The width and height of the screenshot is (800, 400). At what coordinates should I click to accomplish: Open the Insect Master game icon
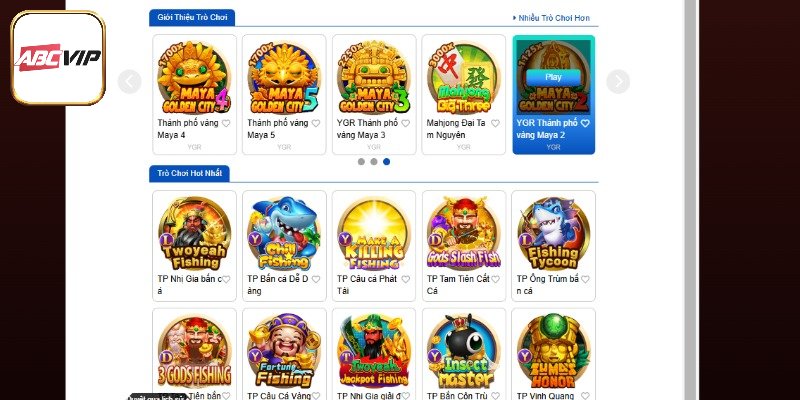point(464,351)
